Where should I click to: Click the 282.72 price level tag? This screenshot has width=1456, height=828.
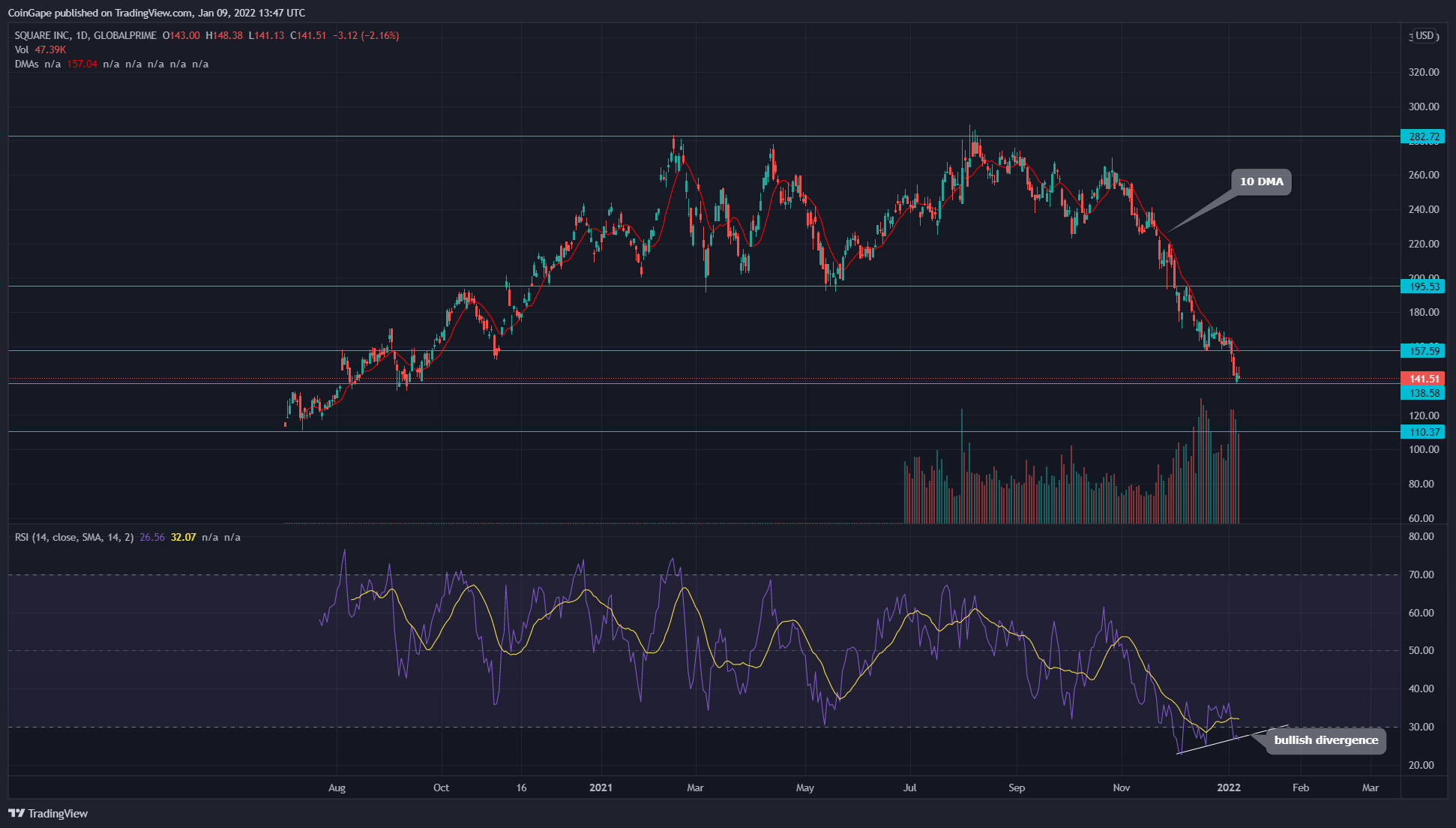tap(1423, 136)
